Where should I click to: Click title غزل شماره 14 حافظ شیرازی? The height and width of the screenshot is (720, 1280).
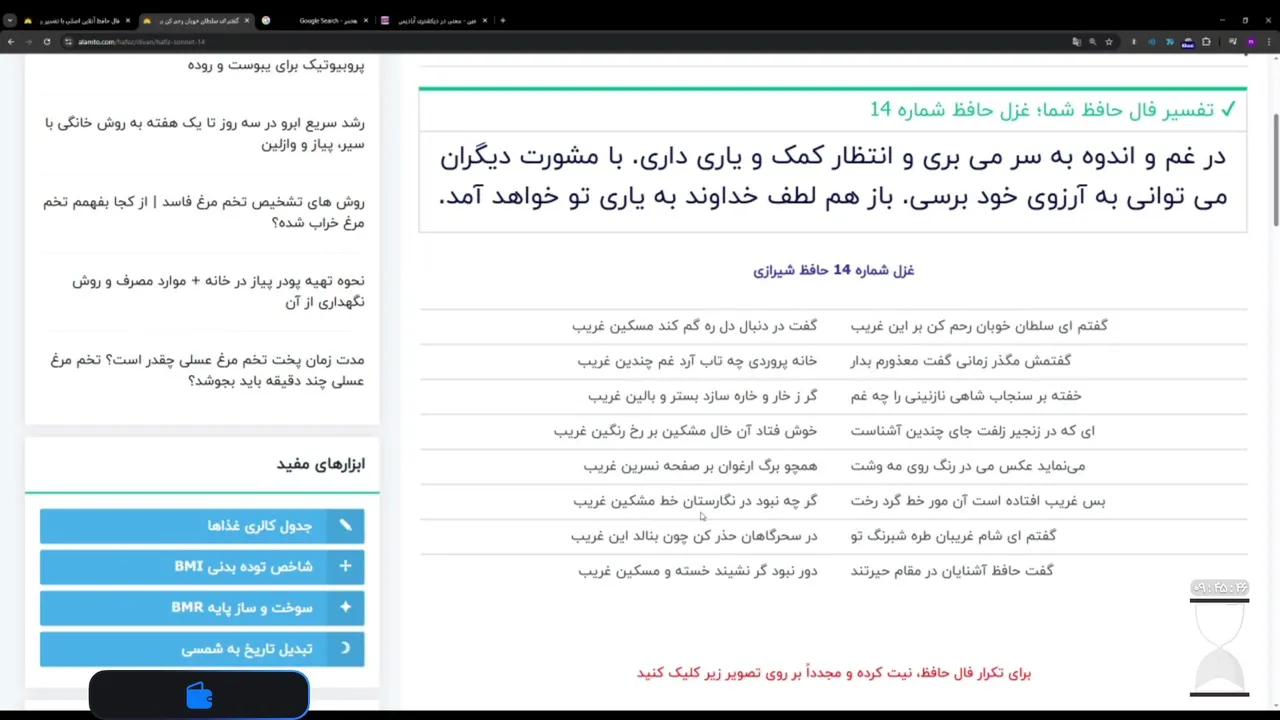tap(833, 270)
